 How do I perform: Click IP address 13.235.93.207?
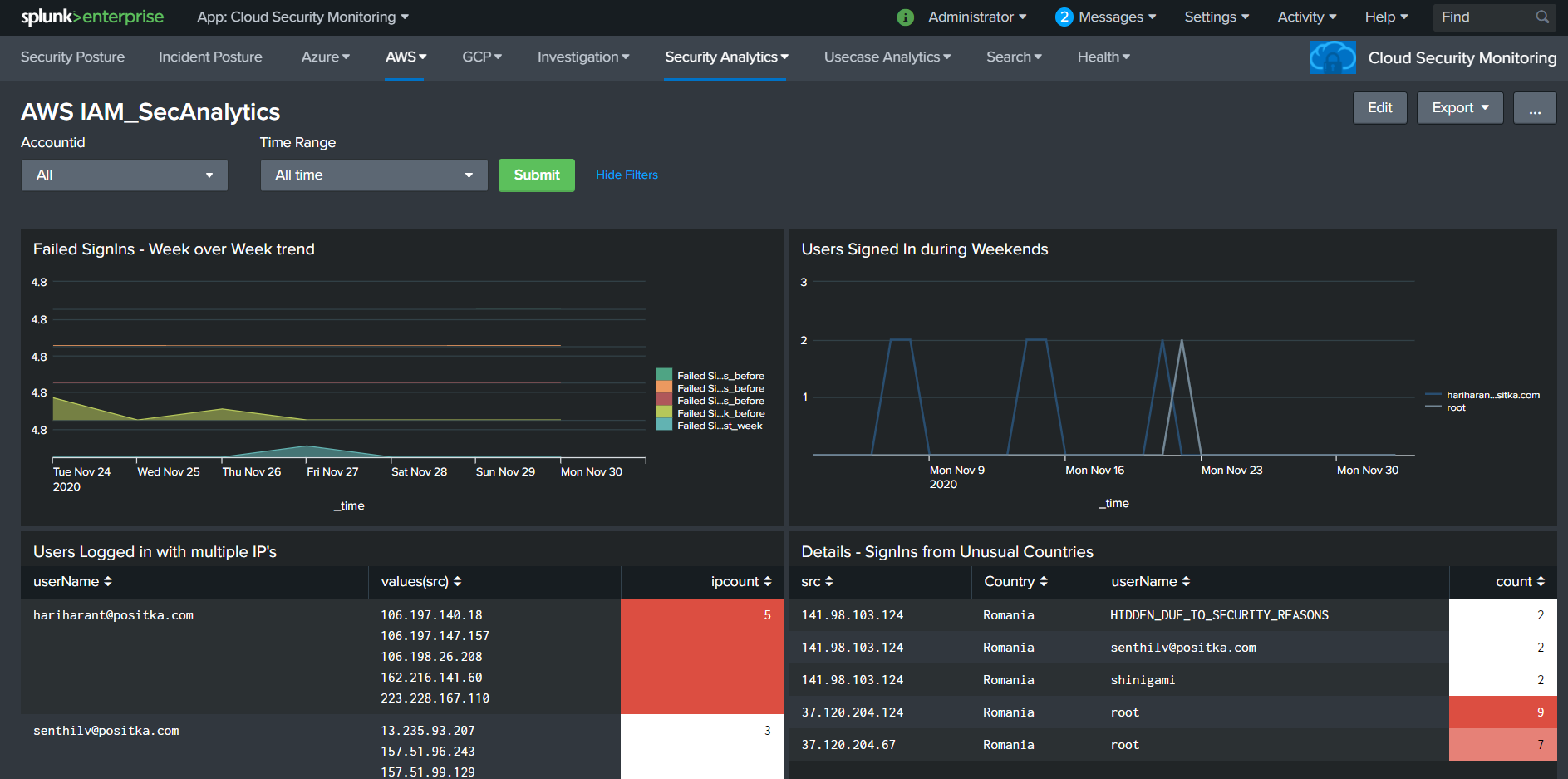click(x=428, y=731)
